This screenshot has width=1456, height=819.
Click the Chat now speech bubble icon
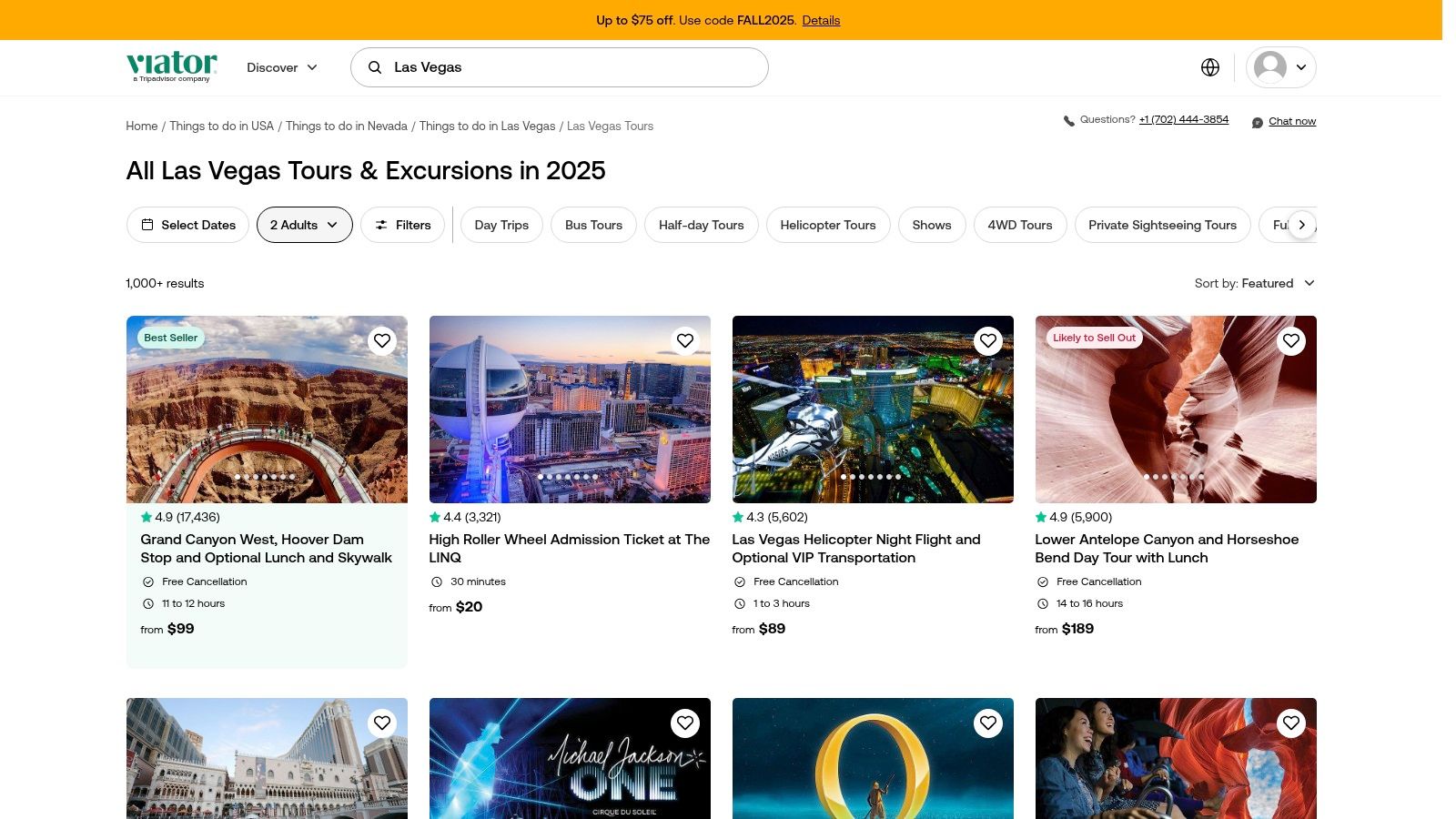coord(1257,122)
